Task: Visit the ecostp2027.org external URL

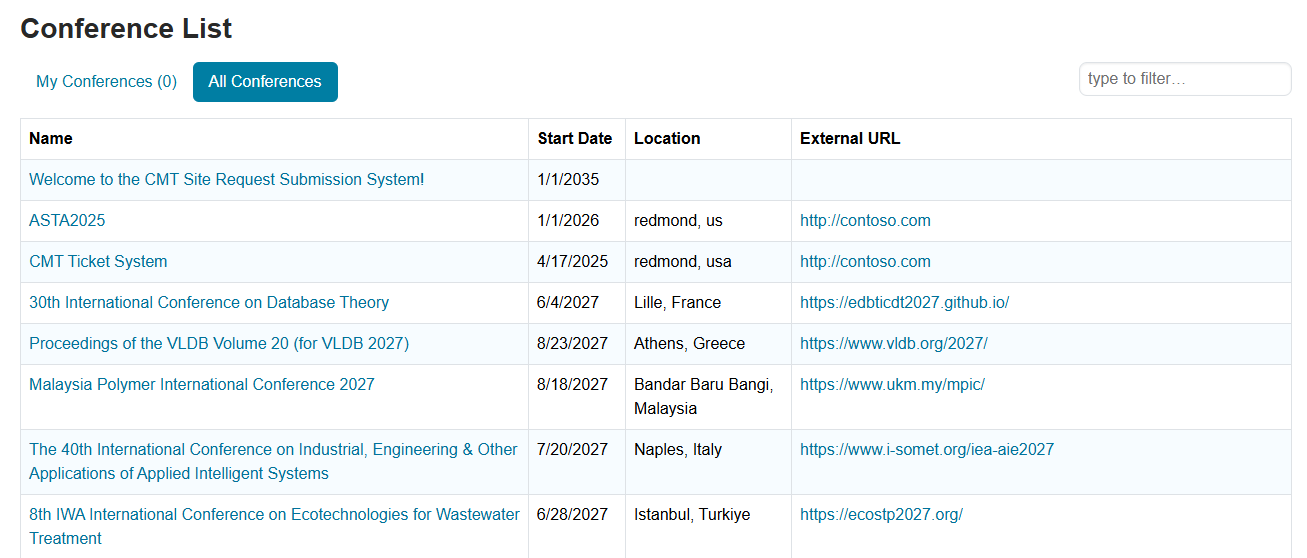Action: (x=881, y=515)
